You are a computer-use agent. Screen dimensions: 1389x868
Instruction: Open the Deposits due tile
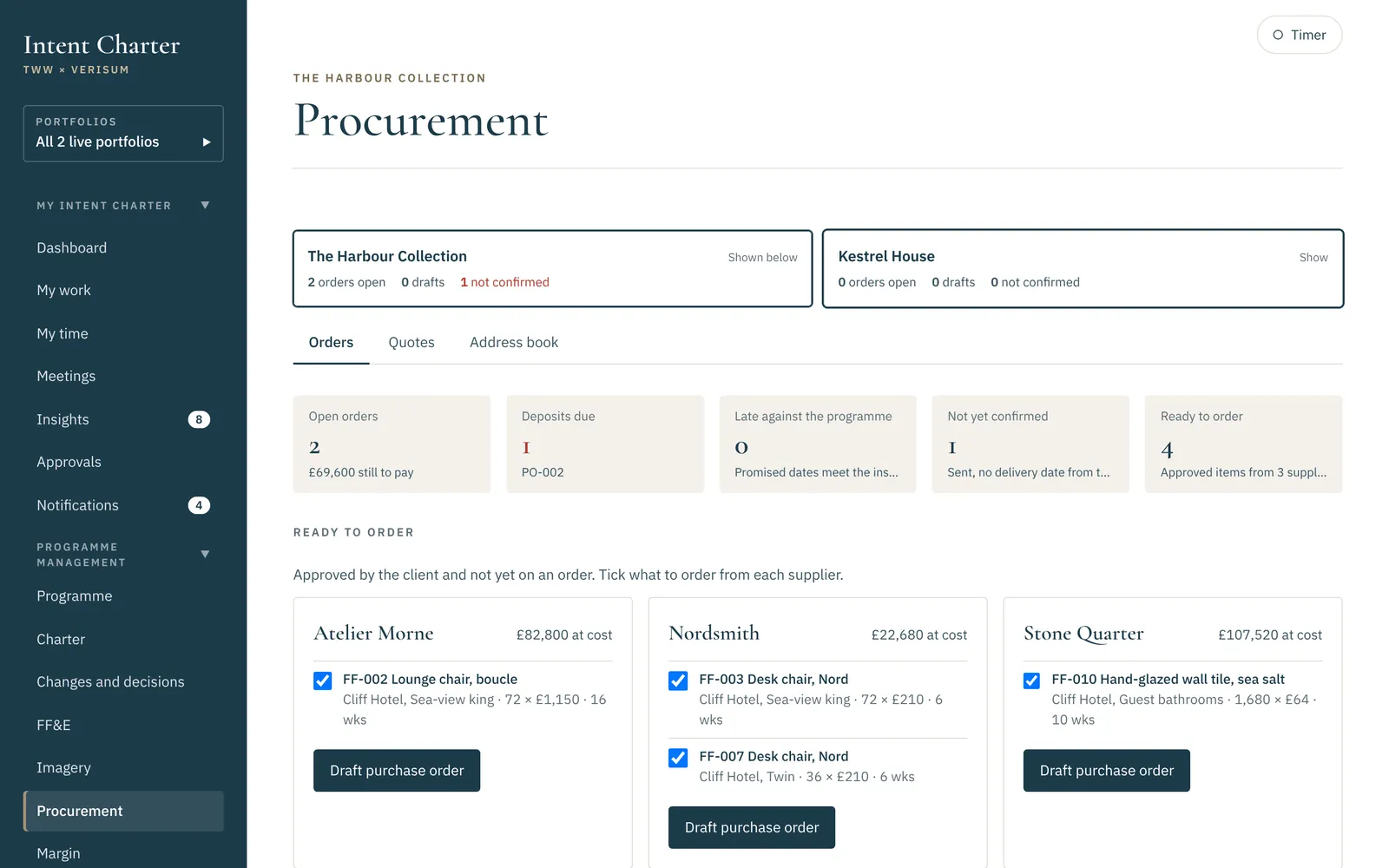[605, 444]
